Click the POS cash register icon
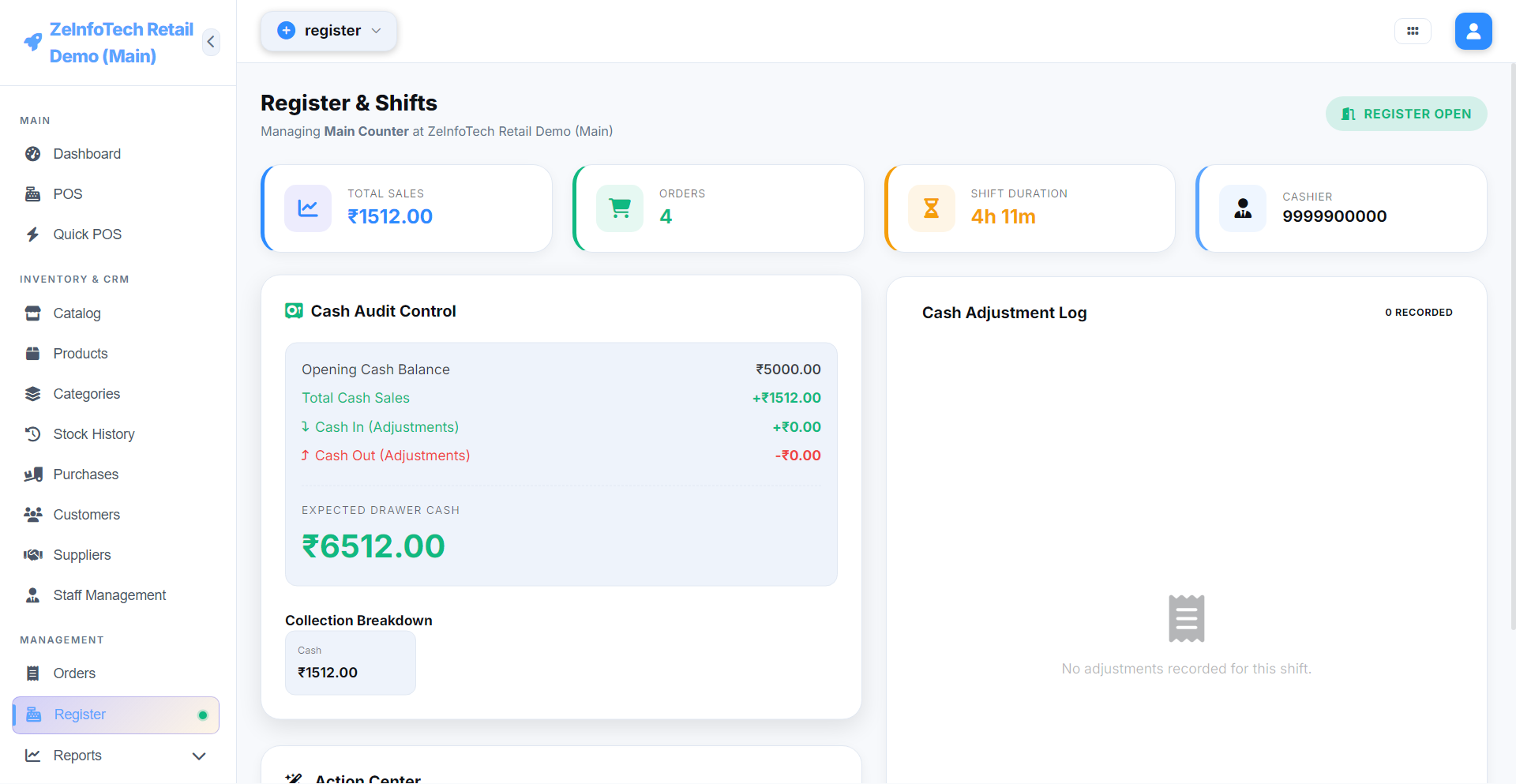This screenshot has height=784, width=1516. click(x=32, y=194)
